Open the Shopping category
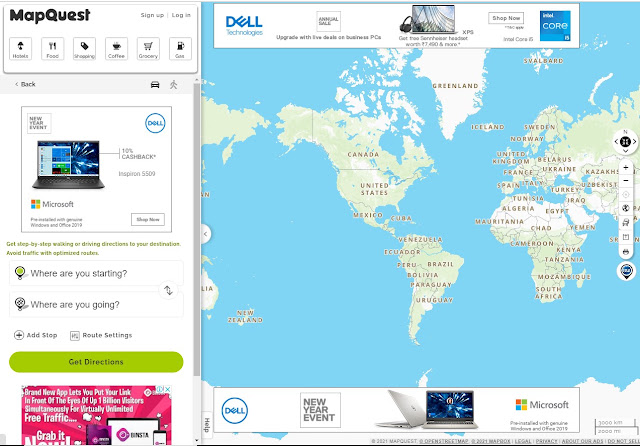640x446 pixels. click(84, 49)
